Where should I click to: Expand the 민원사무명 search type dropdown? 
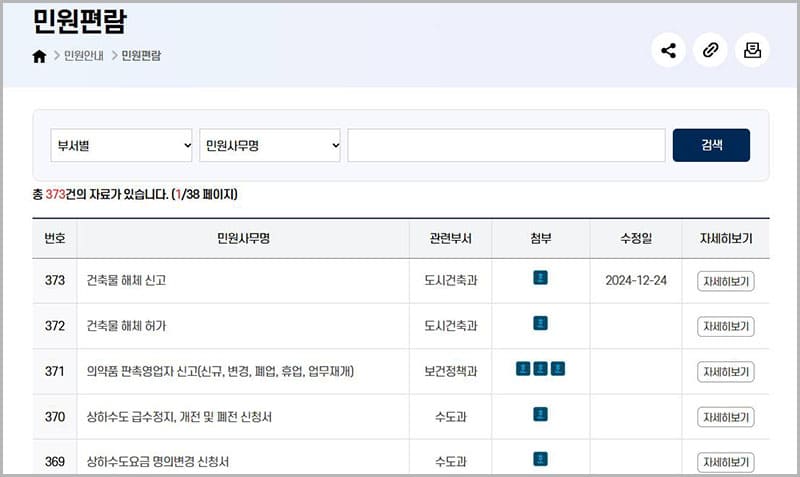270,145
